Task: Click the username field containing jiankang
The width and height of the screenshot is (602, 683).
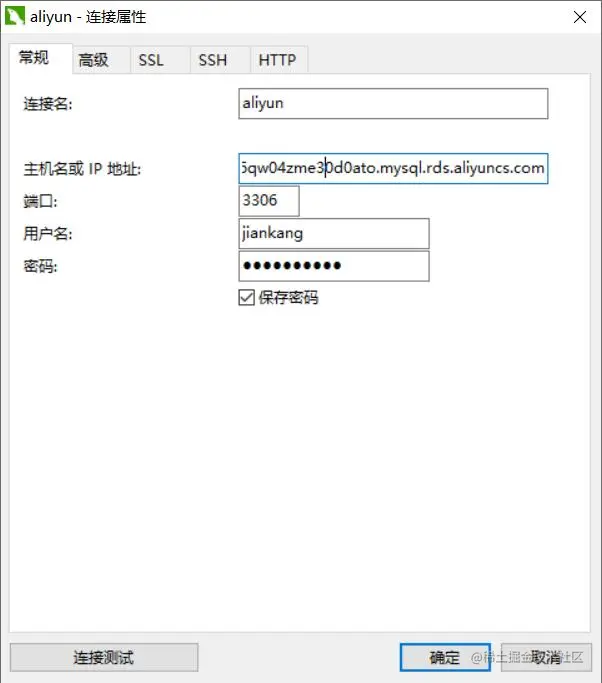Action: [x=334, y=233]
